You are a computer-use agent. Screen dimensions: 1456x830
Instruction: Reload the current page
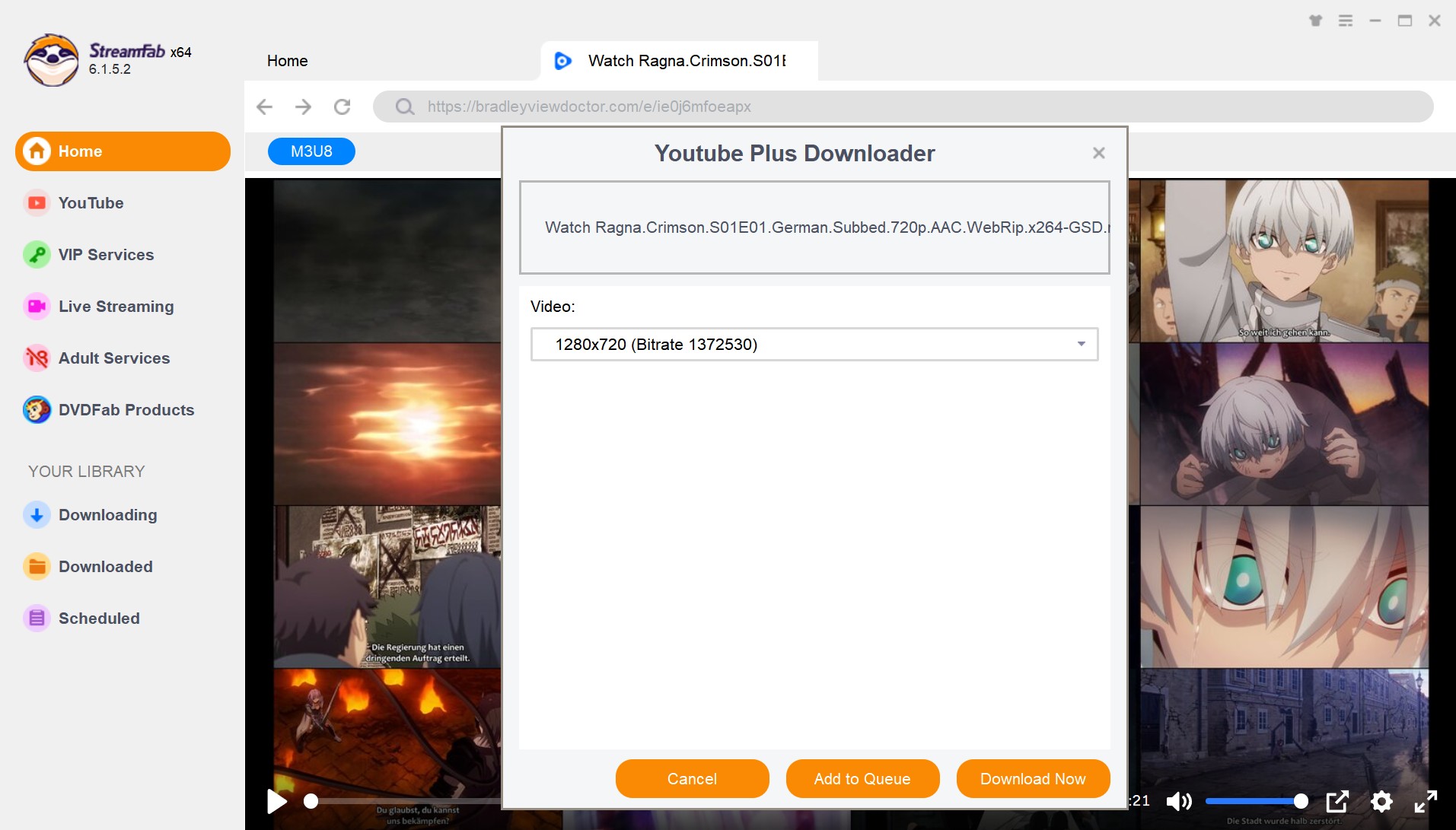click(x=342, y=107)
